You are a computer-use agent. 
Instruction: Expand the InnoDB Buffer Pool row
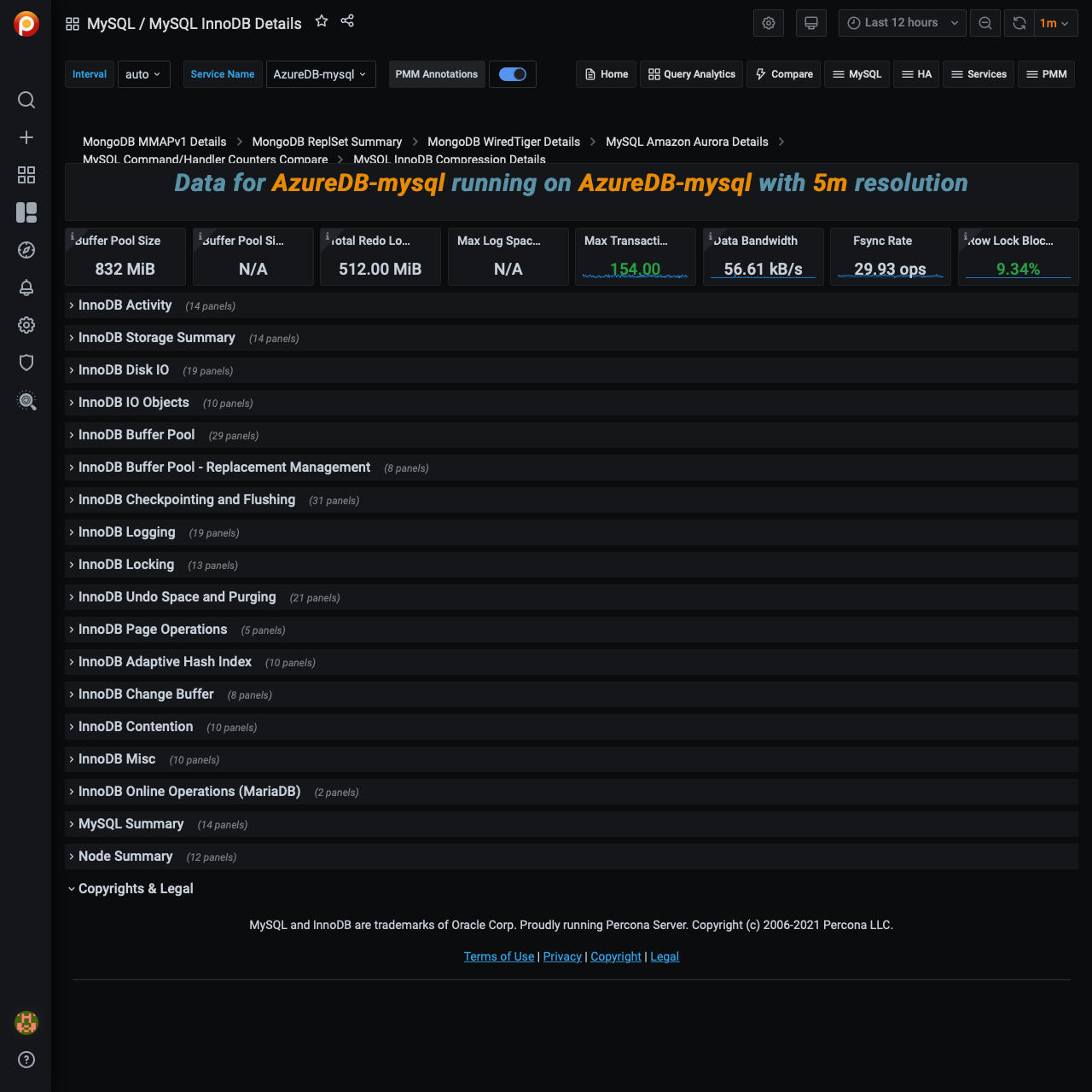[136, 435]
